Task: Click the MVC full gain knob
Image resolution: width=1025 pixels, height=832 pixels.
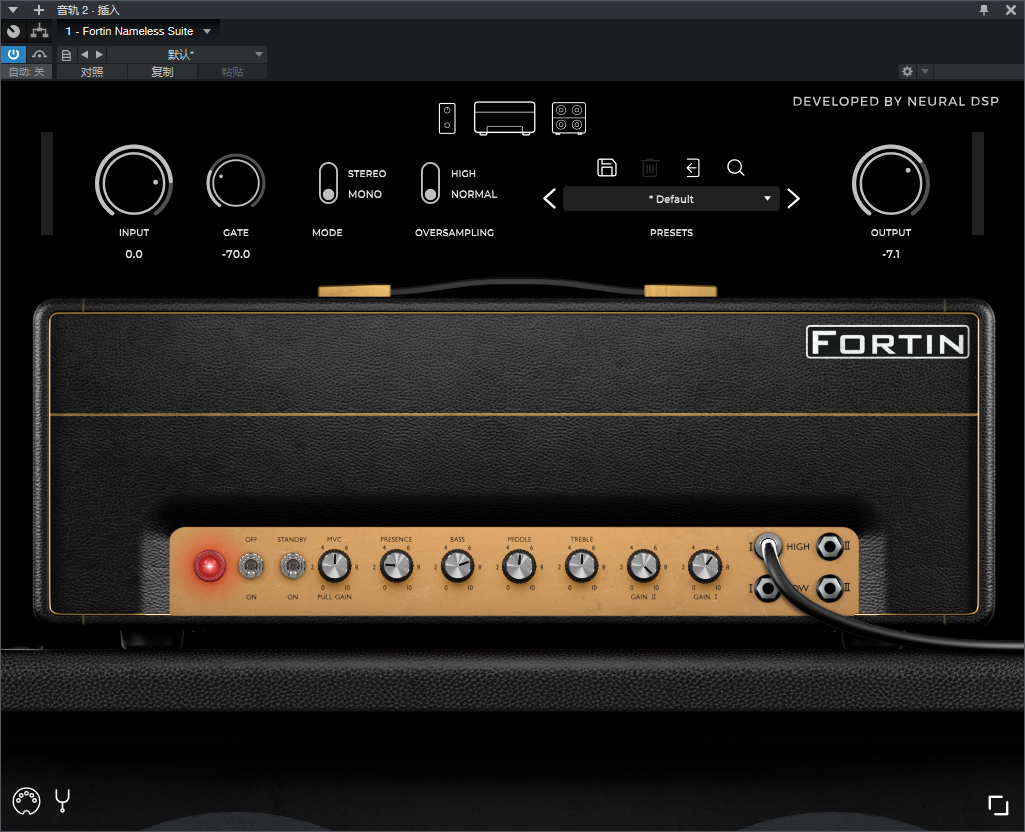Action: click(x=335, y=566)
